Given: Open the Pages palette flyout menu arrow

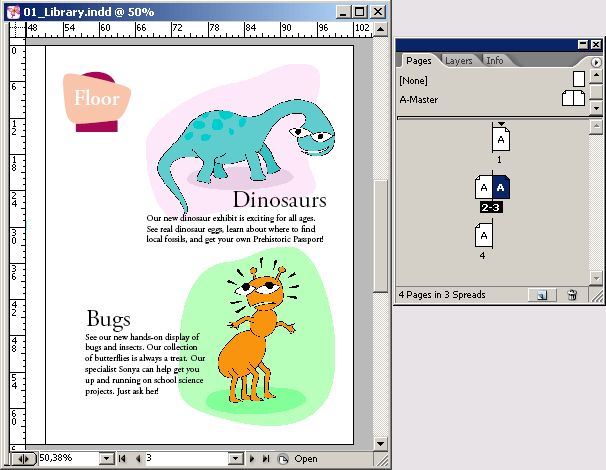Looking at the screenshot, I should [596, 62].
